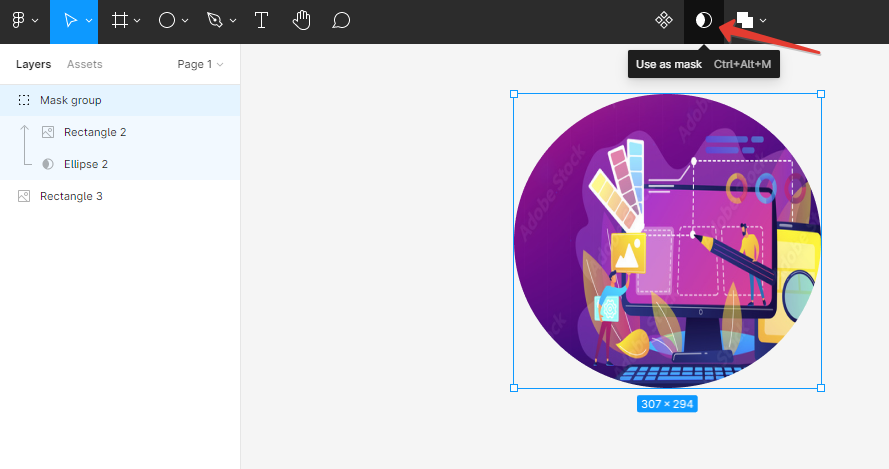Image resolution: width=889 pixels, height=469 pixels.
Task: Select the Rectangle 2 layer
Action: pos(120,132)
